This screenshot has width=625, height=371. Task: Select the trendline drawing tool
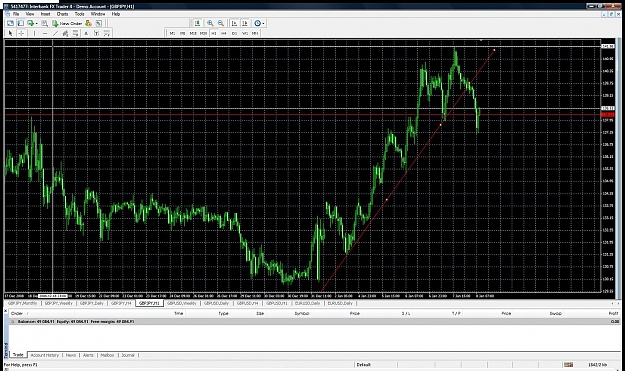[x=55, y=33]
